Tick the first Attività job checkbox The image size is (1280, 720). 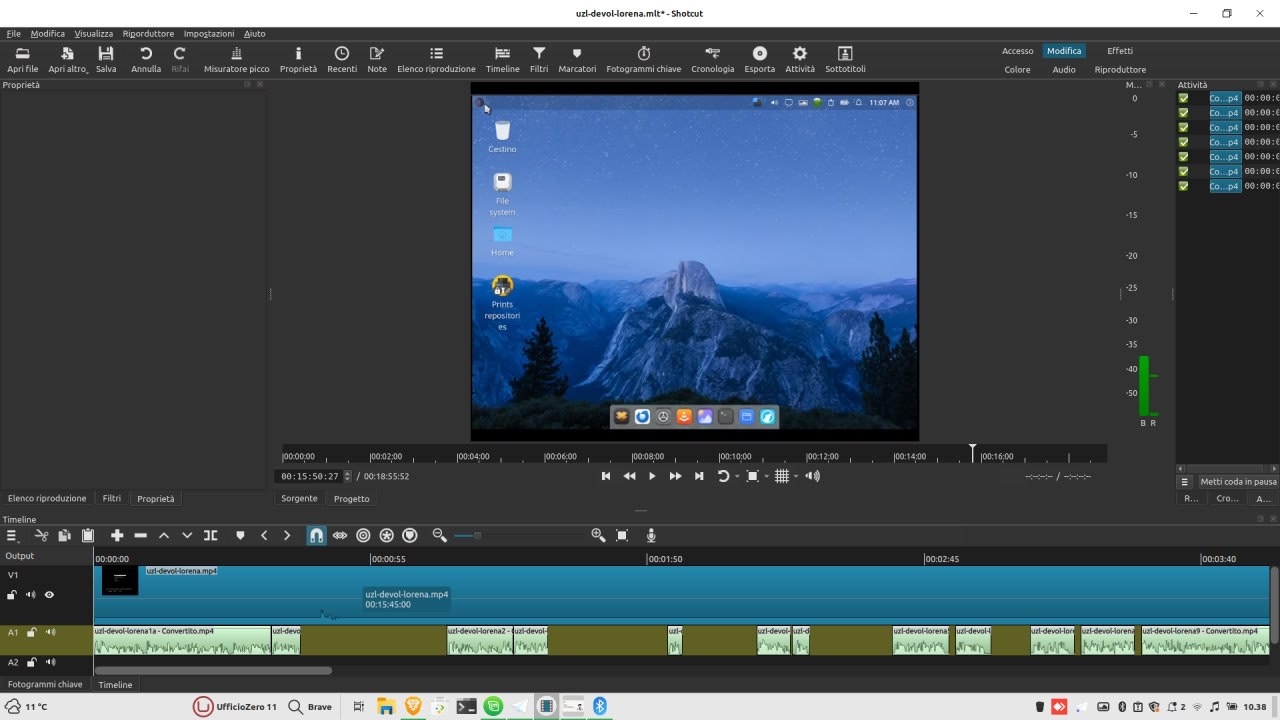click(1184, 98)
